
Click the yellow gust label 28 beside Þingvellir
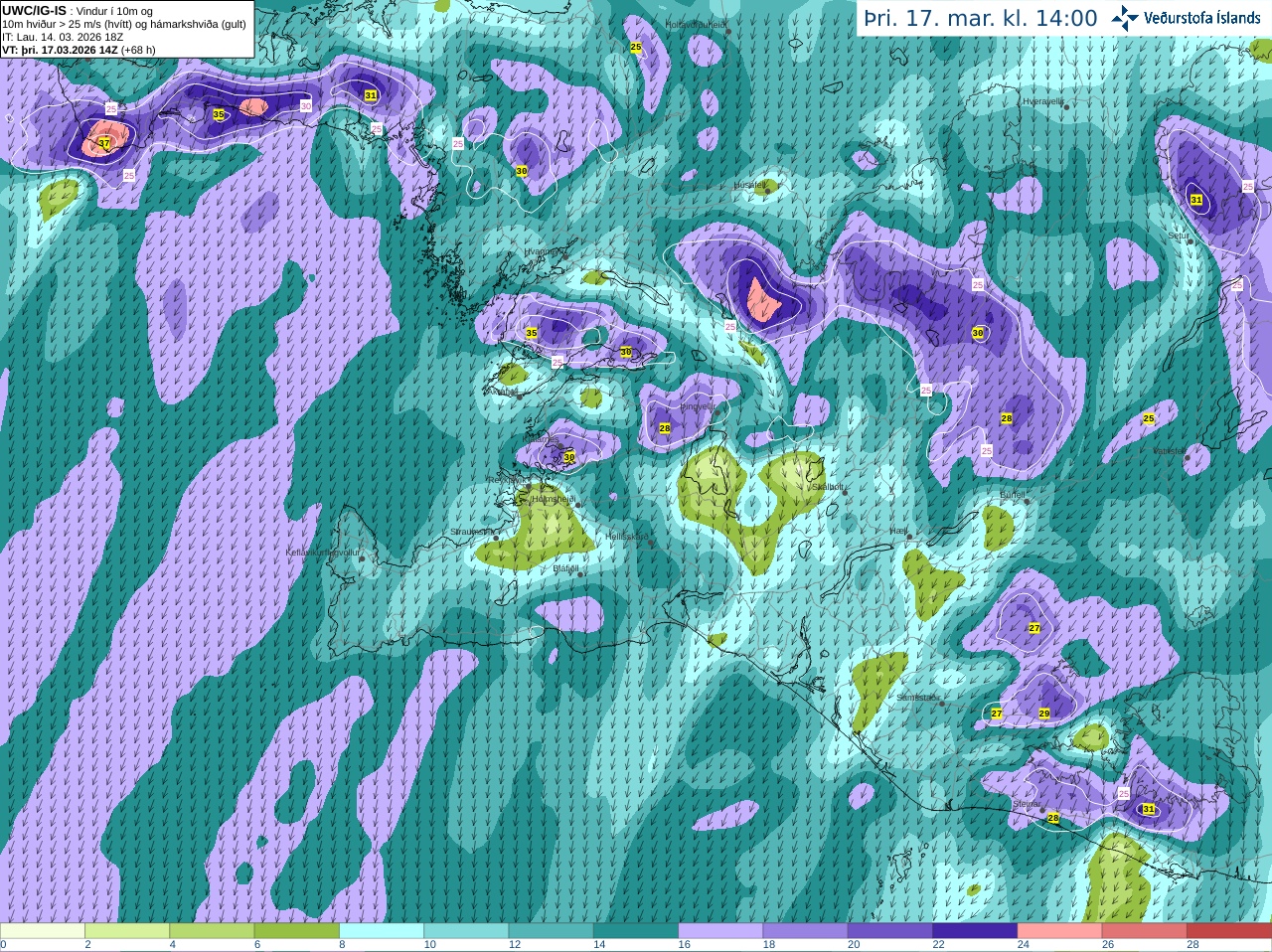point(665,428)
